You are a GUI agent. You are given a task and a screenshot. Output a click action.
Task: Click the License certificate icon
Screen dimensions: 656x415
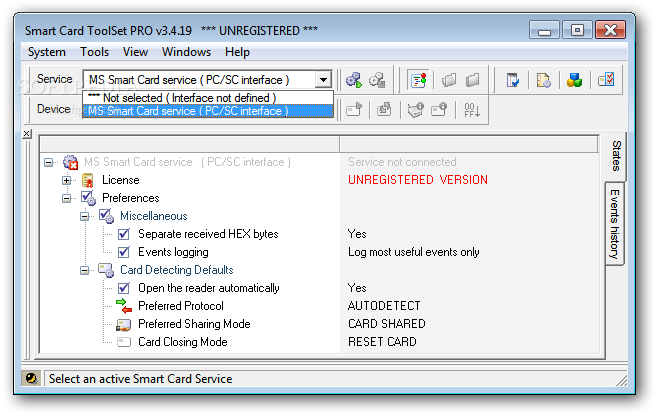point(88,180)
